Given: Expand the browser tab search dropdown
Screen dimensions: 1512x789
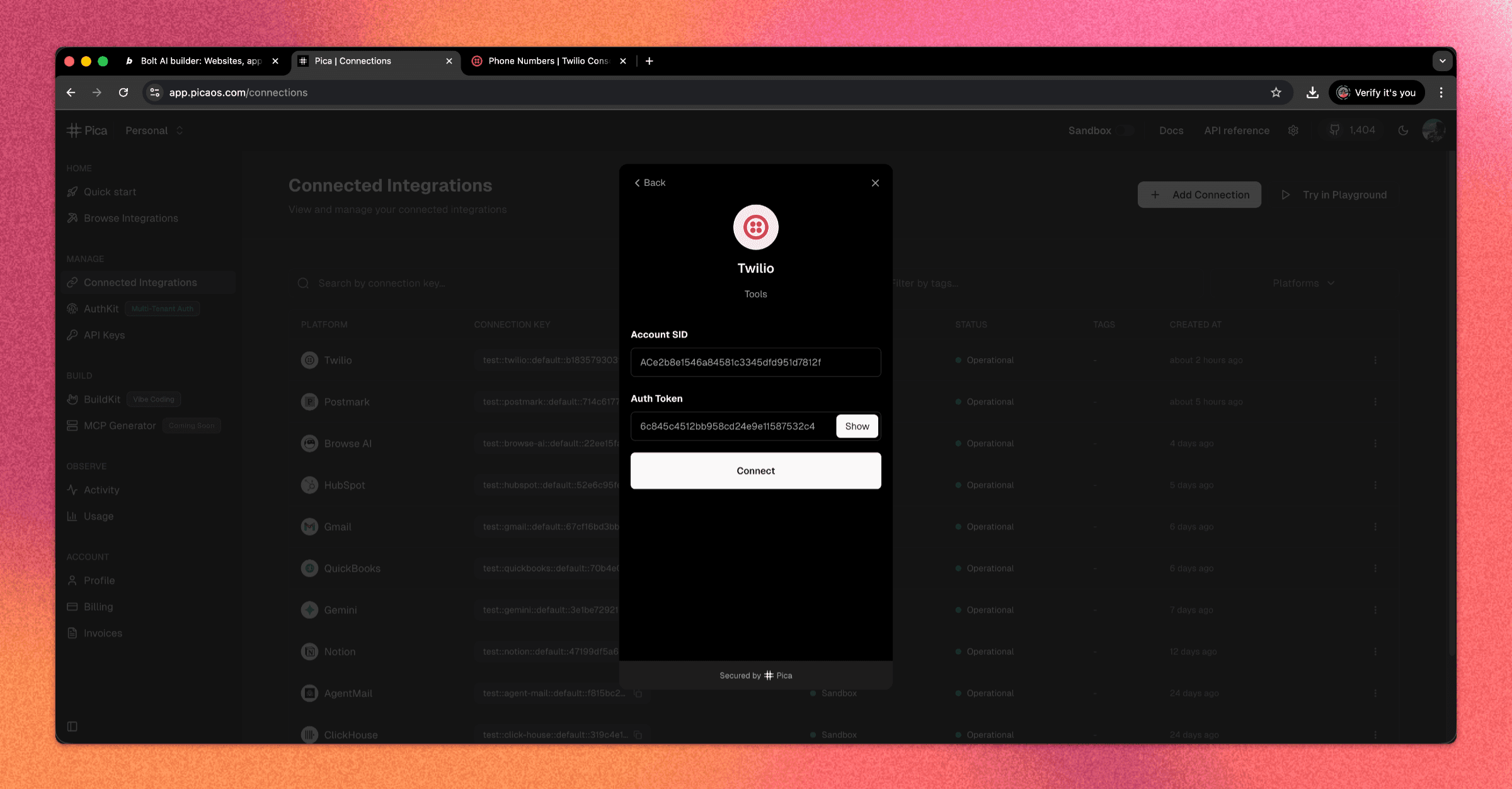Looking at the screenshot, I should (x=1442, y=61).
